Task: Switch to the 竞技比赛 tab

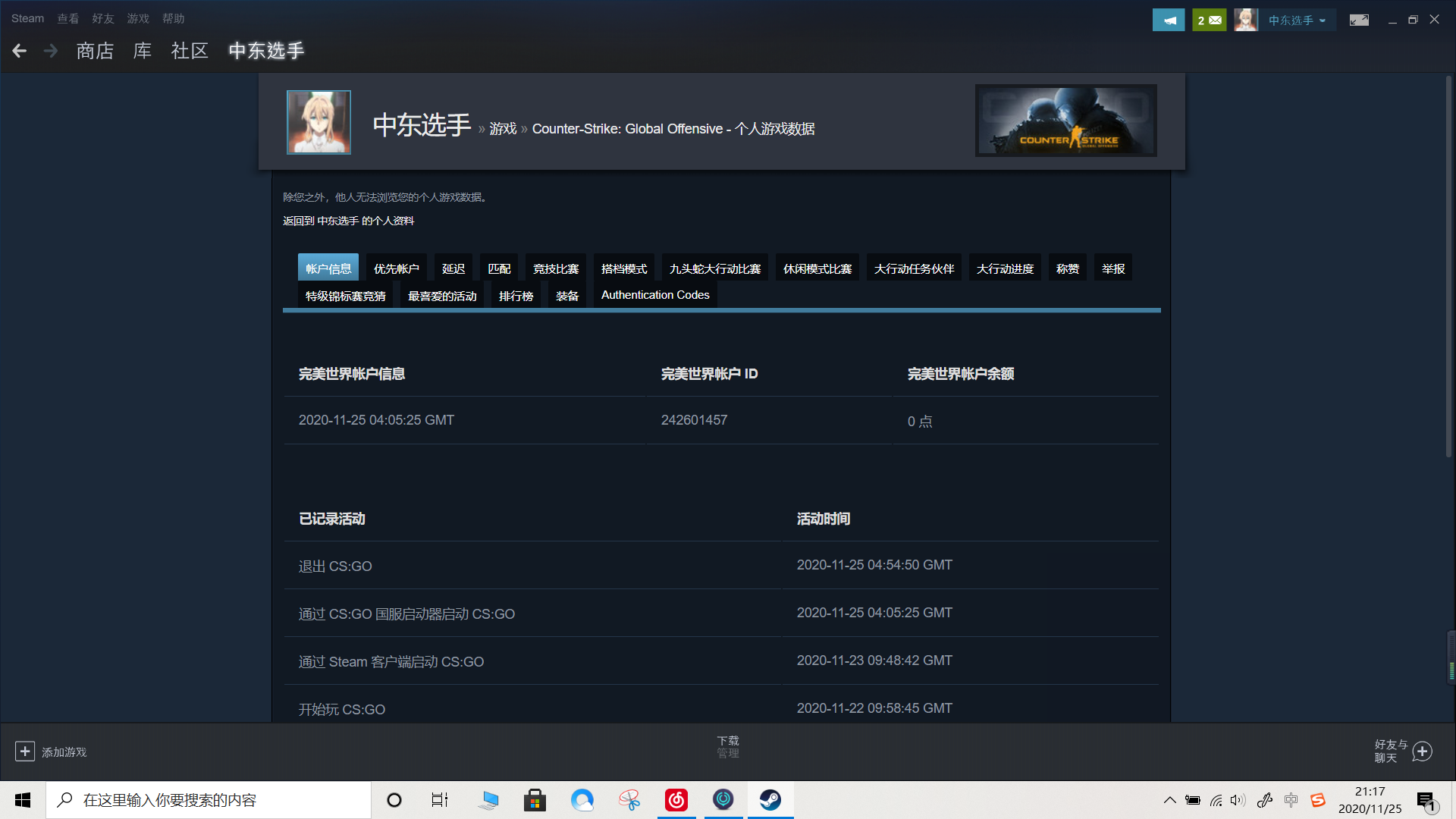Action: [556, 268]
